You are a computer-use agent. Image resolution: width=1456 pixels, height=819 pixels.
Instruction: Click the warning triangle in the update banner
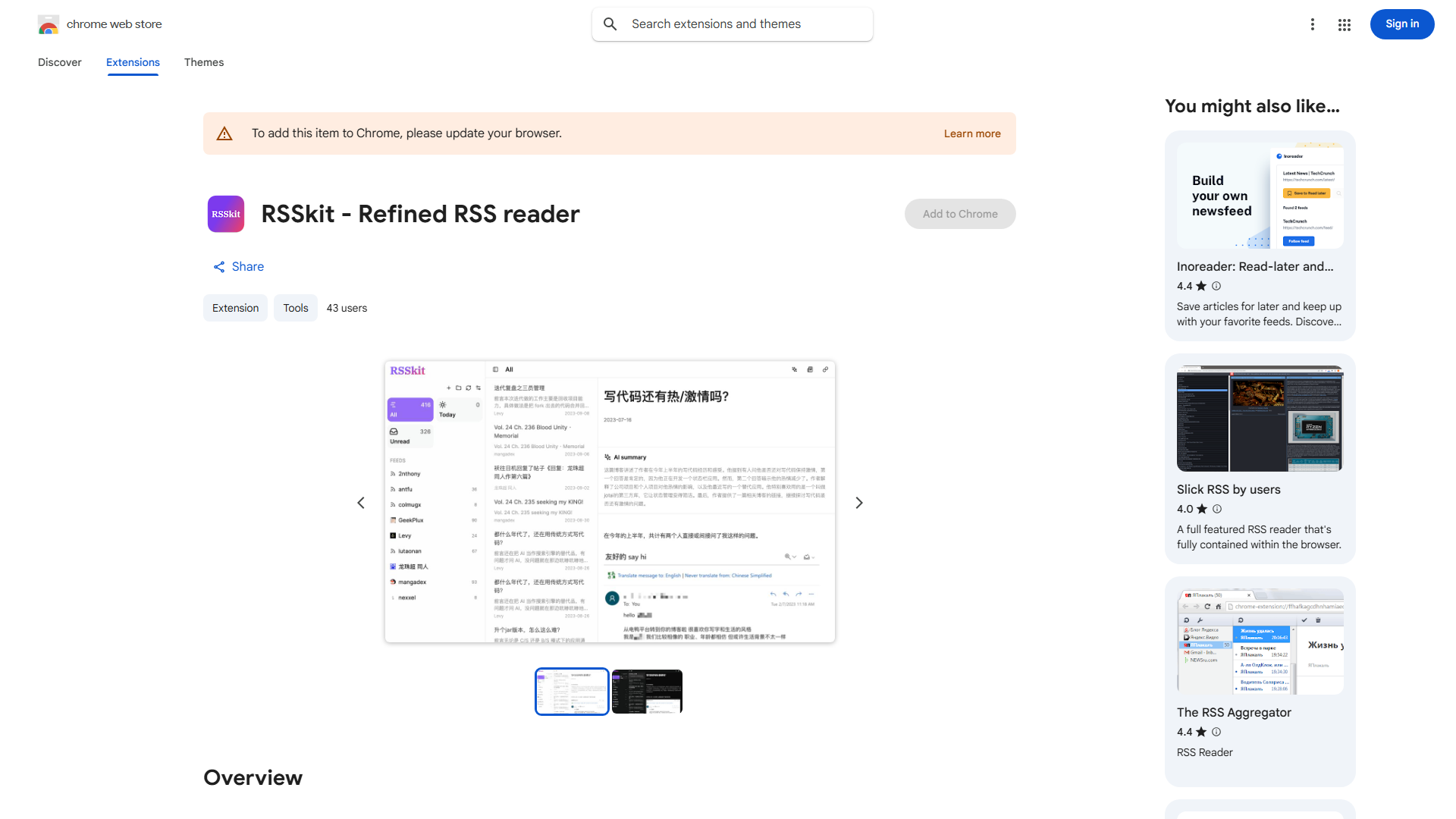224,133
